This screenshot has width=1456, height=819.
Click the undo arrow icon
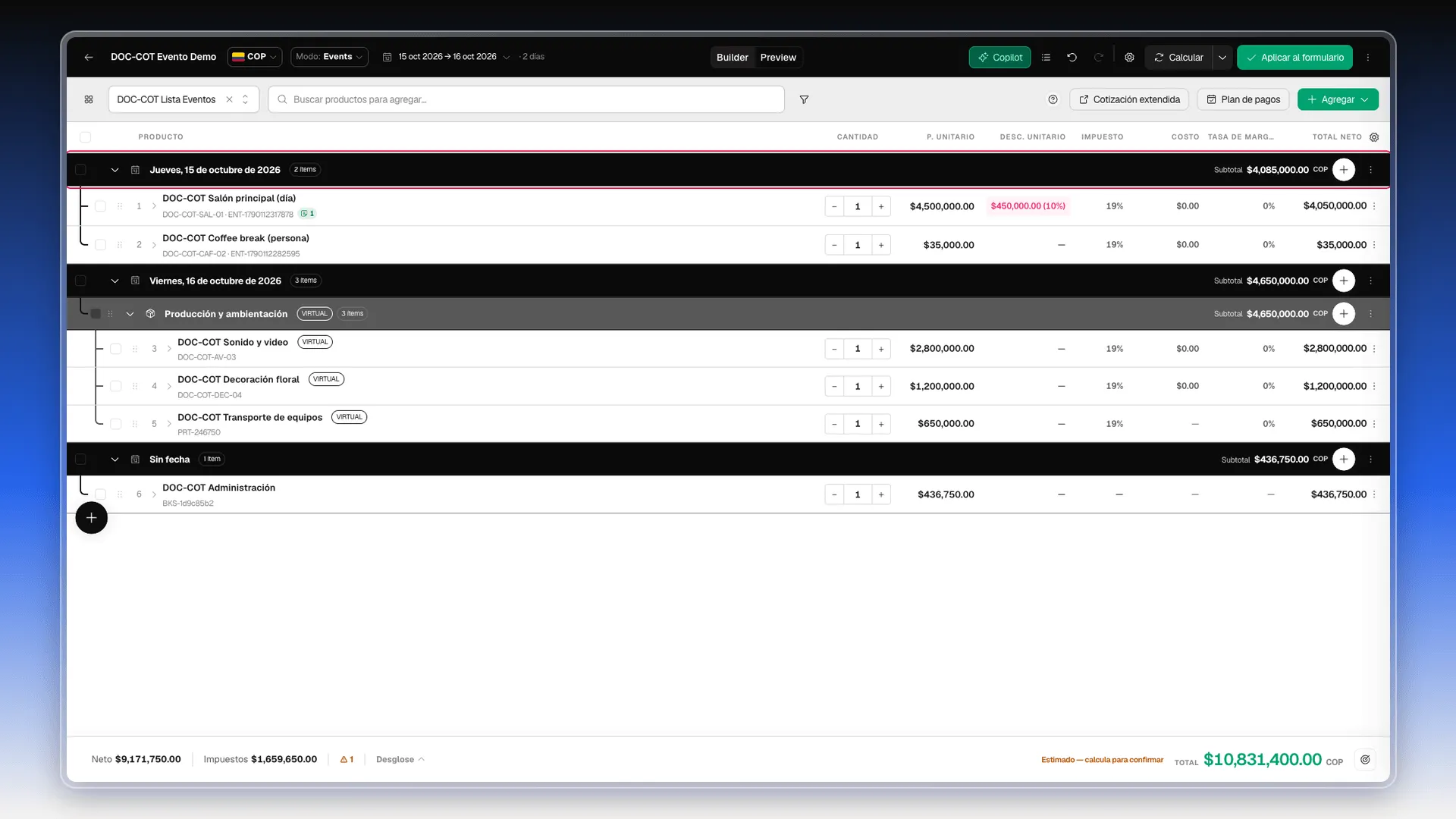point(1072,57)
